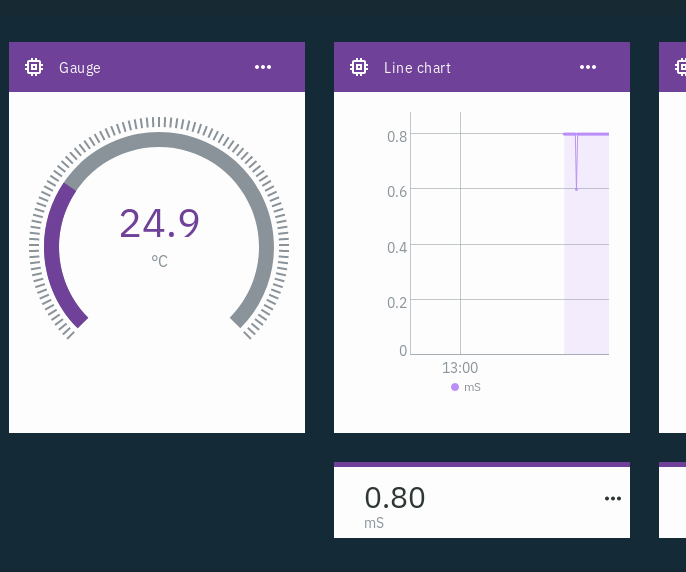This screenshot has height=572, width=686.
Task: Click the °C unit label
Action: tap(159, 261)
